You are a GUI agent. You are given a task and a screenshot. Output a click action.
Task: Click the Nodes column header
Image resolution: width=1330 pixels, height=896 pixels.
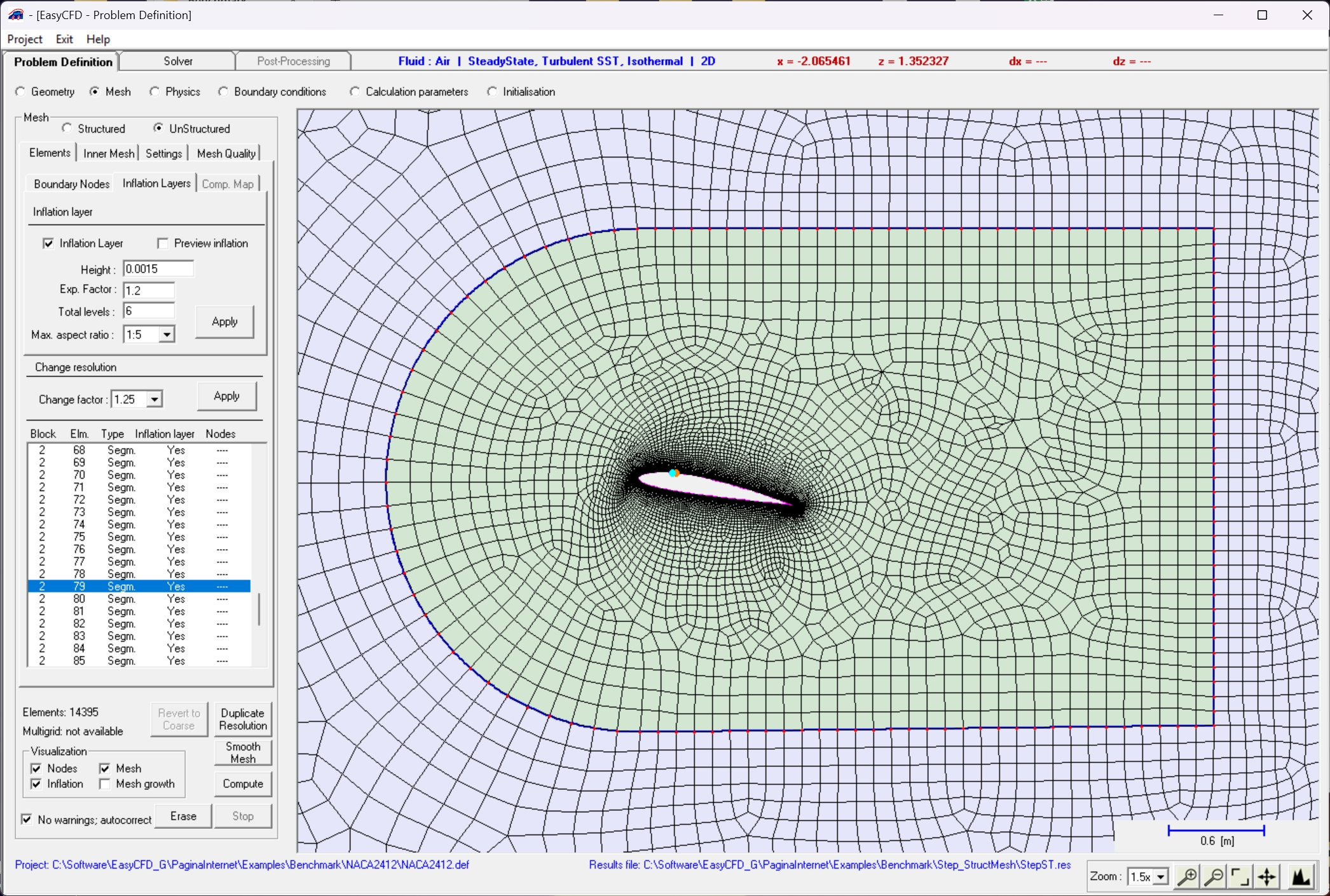click(x=221, y=434)
